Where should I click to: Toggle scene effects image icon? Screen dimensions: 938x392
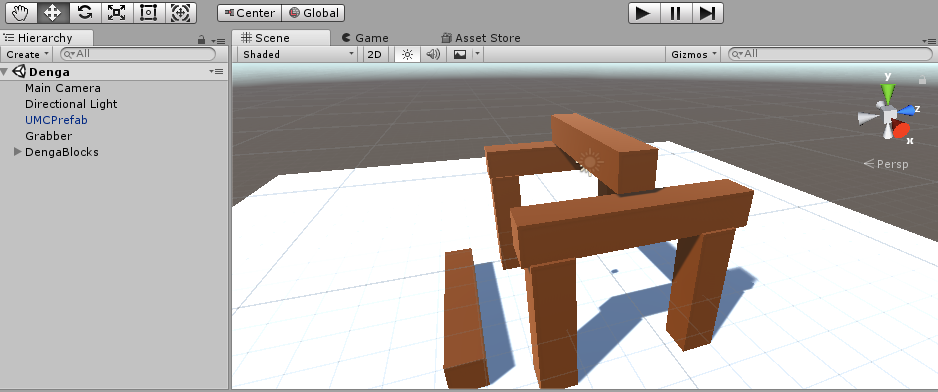point(460,54)
